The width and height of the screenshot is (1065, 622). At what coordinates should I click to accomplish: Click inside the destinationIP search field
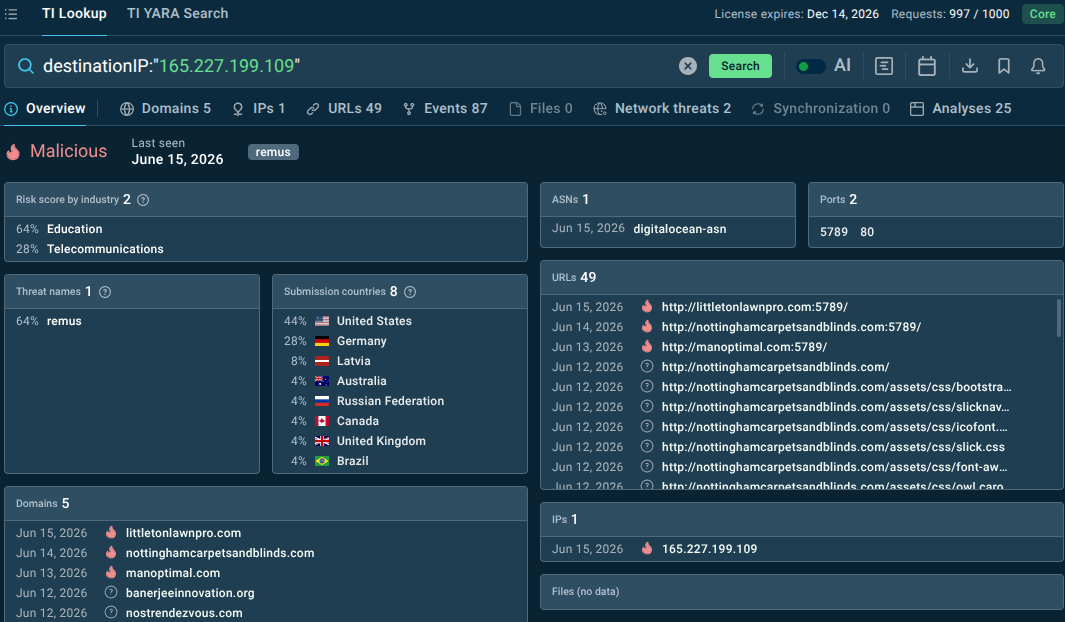point(353,66)
